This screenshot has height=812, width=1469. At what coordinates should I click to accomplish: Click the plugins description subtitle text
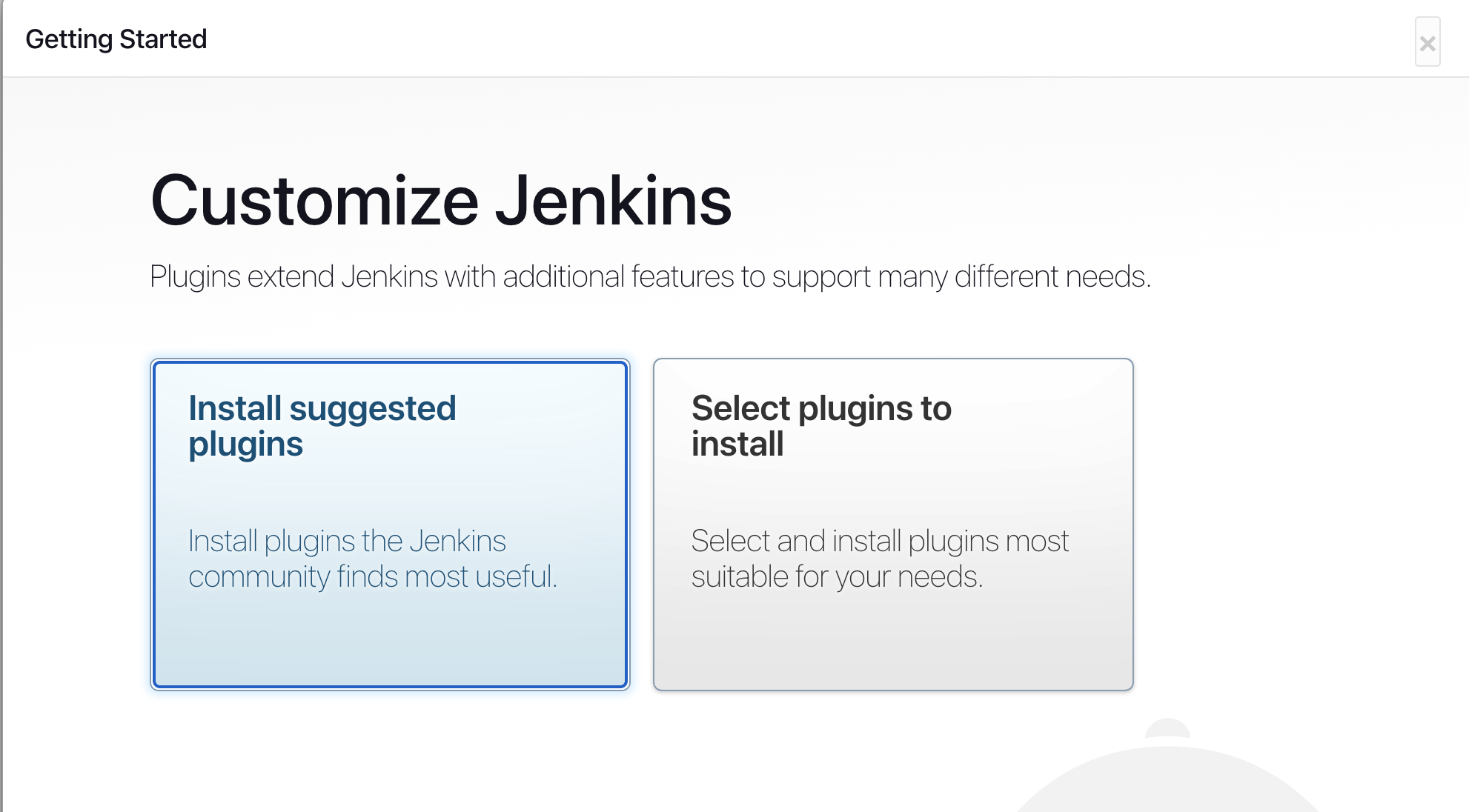651,276
